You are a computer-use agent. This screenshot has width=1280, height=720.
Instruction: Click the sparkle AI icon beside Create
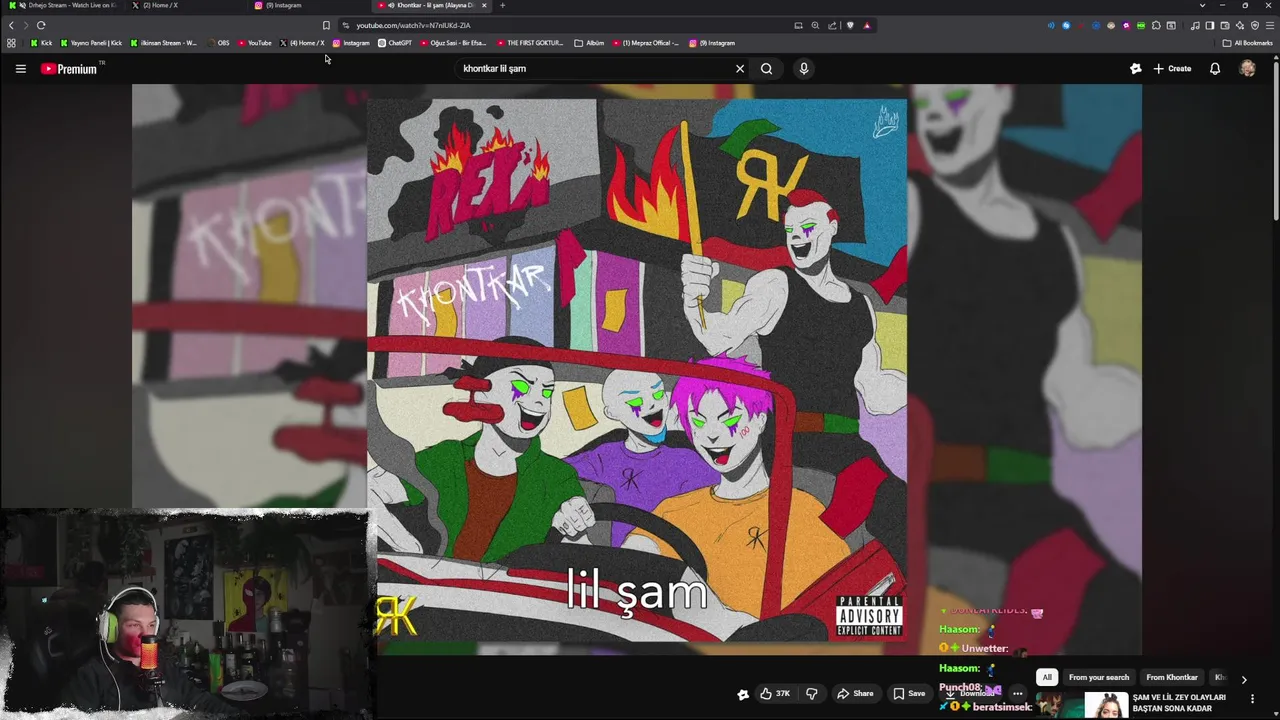[x=1135, y=69]
